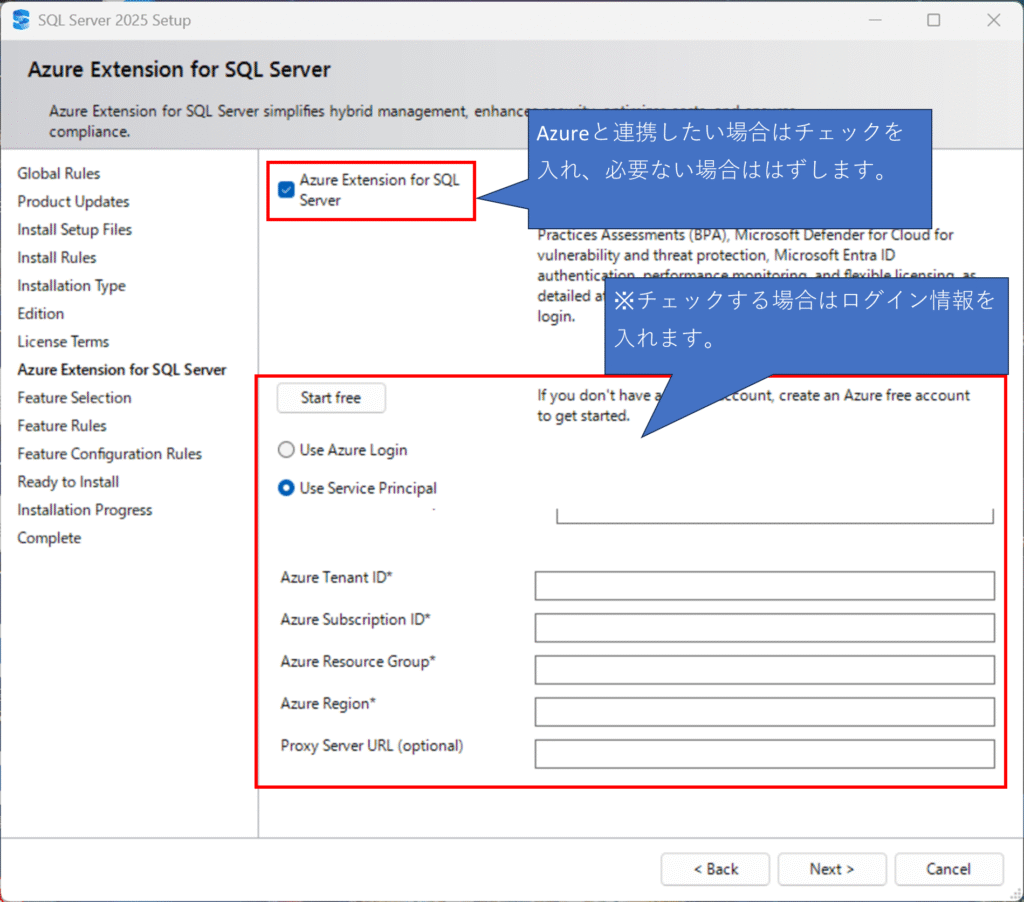Close the SQL Server 2025 Setup window

click(993, 20)
